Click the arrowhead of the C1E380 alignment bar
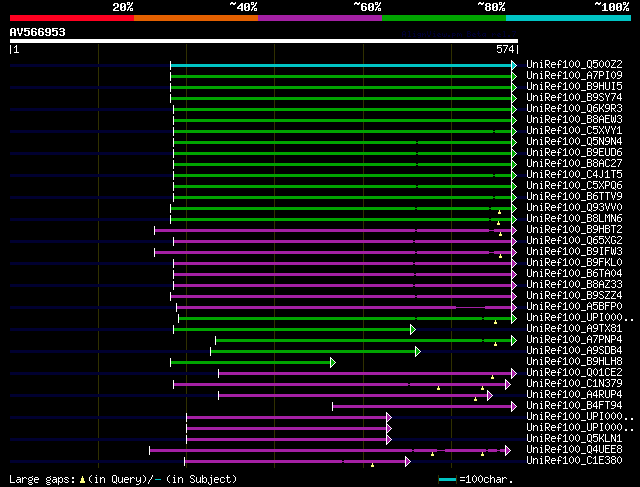 407,461
